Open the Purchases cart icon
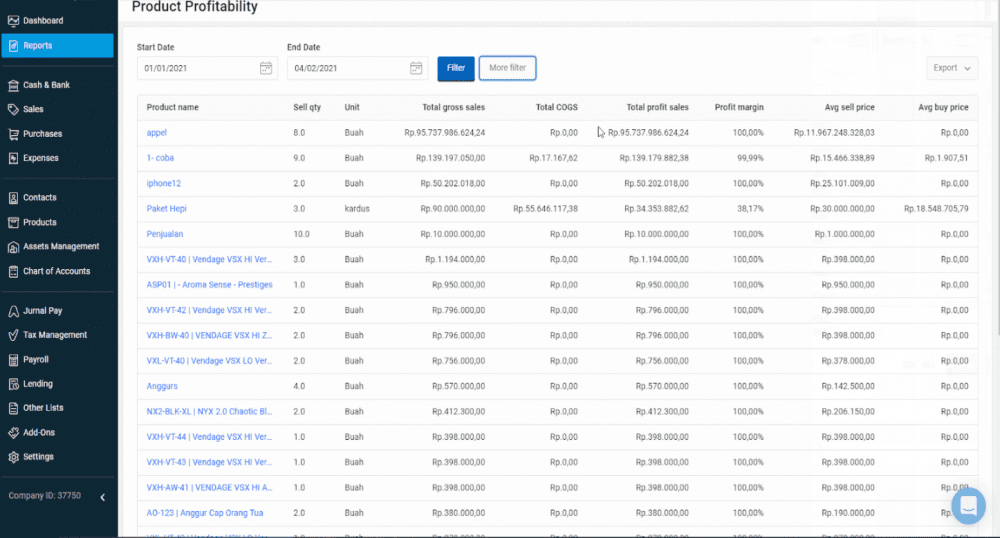 [x=13, y=134]
